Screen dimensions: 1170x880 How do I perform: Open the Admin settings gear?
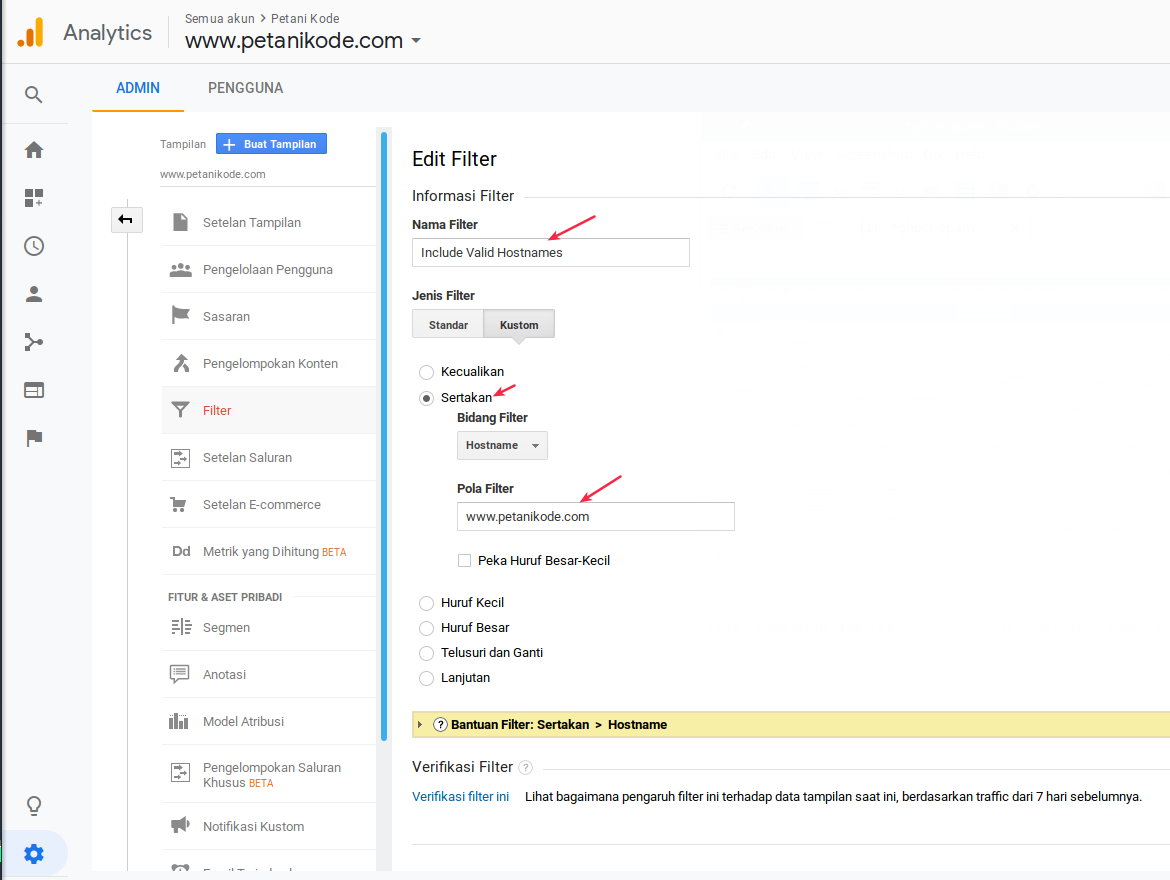[x=34, y=854]
